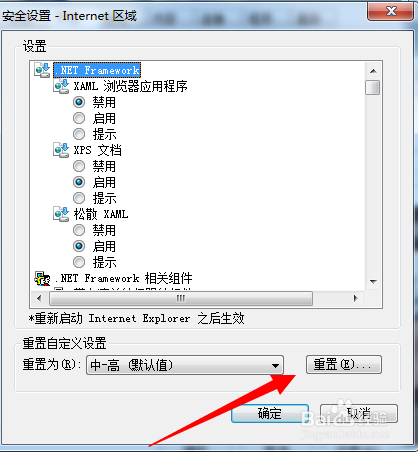Select the .NET Framework category icon

pos(42,70)
